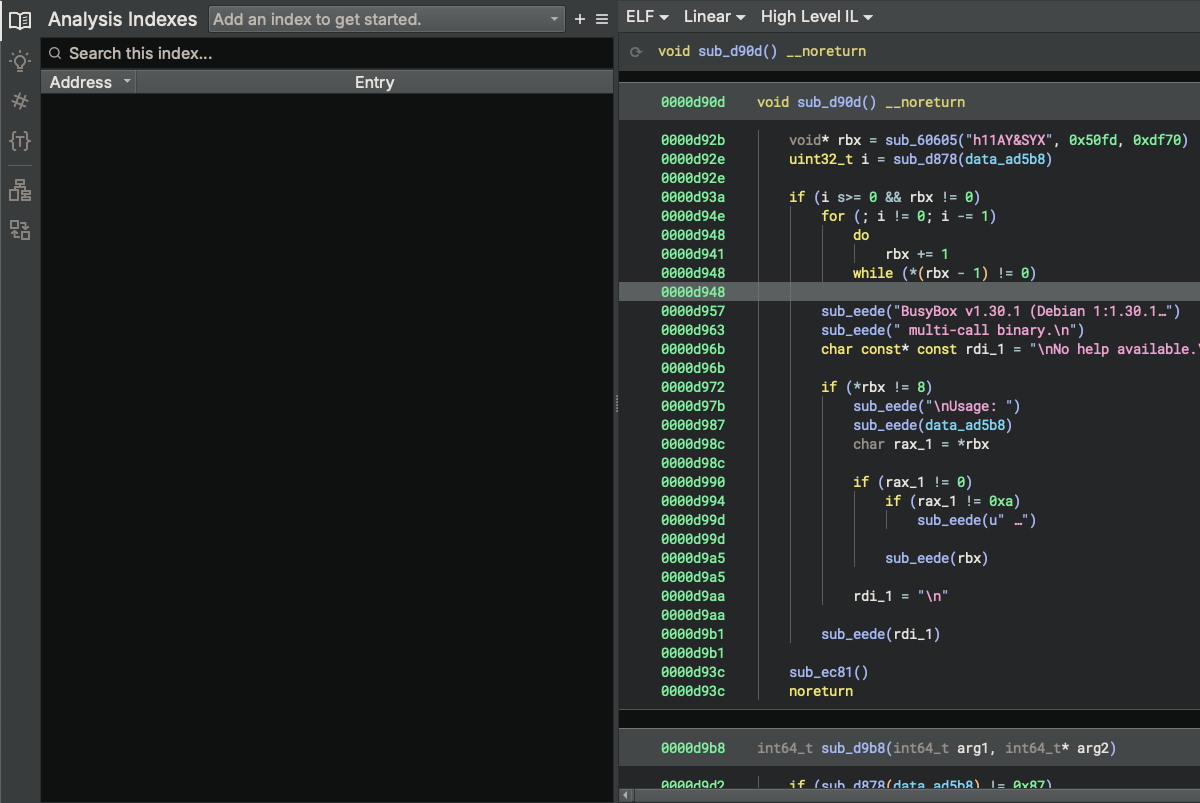Open the Linear view type dropdown
This screenshot has width=1200, height=803.
[714, 17]
